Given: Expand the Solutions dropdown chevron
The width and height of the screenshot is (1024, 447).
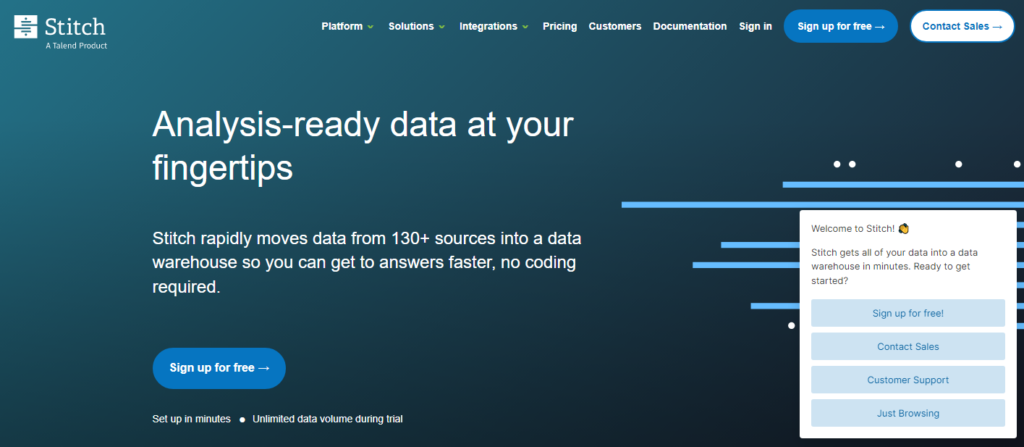Looking at the screenshot, I should coord(441,27).
